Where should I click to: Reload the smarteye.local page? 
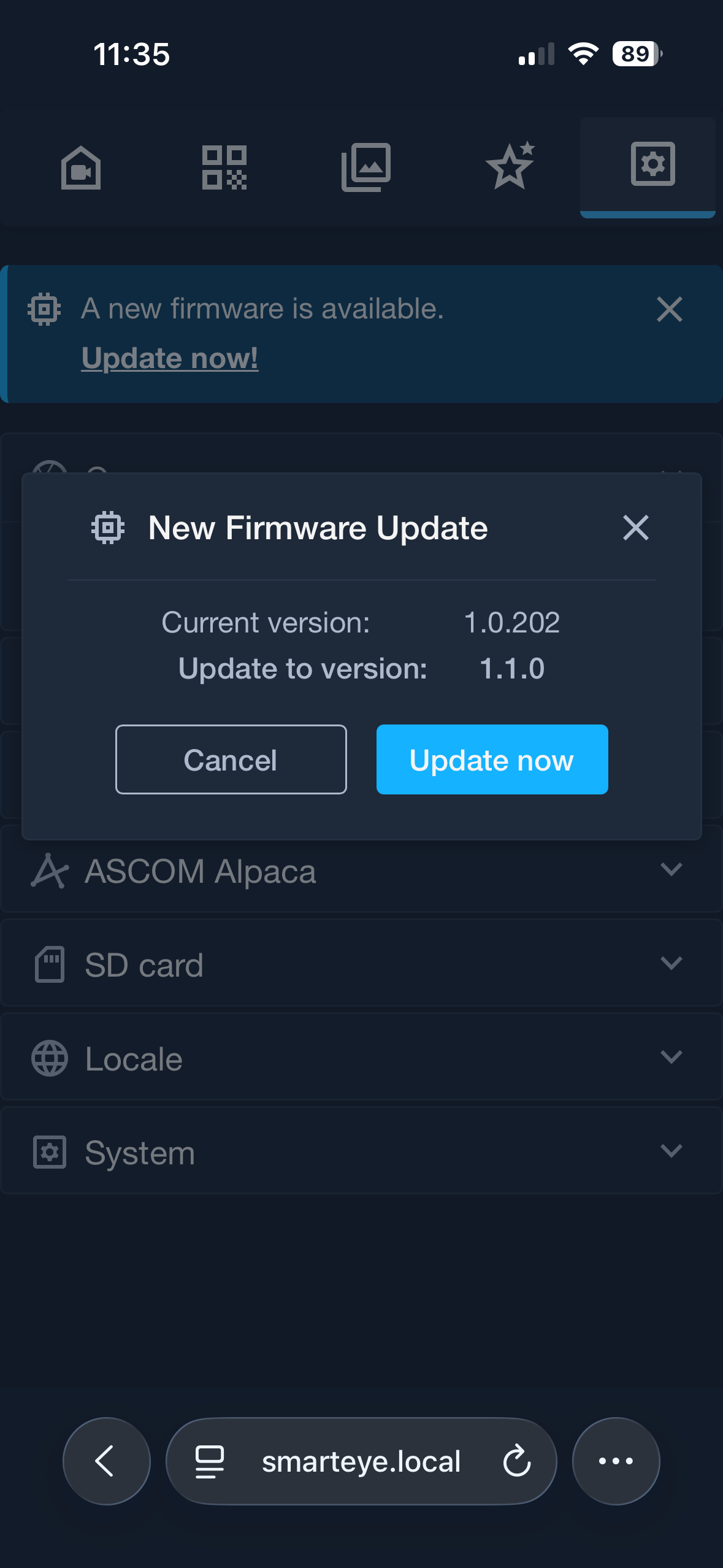(517, 1461)
